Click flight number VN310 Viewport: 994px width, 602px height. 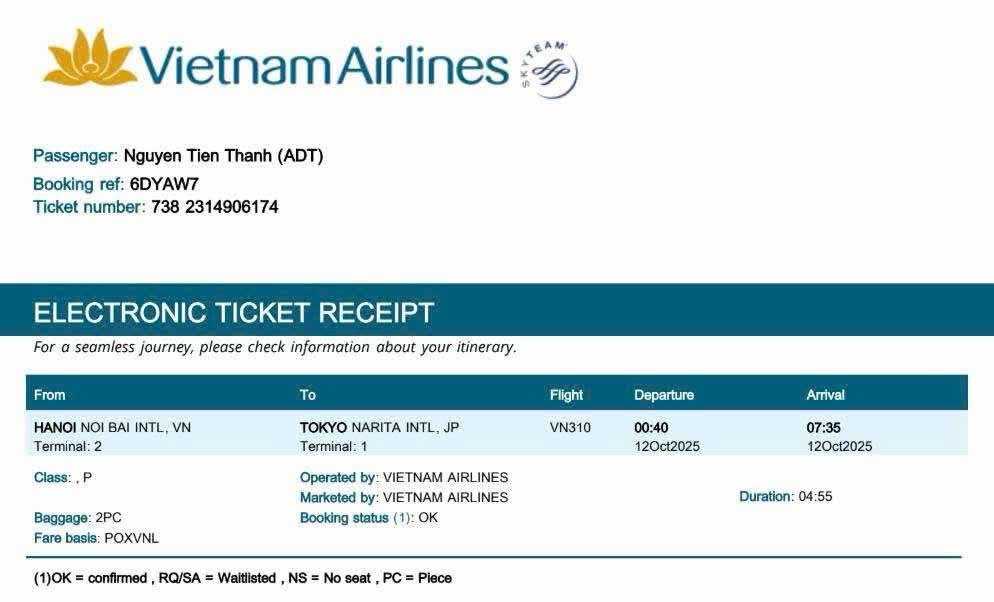570,428
